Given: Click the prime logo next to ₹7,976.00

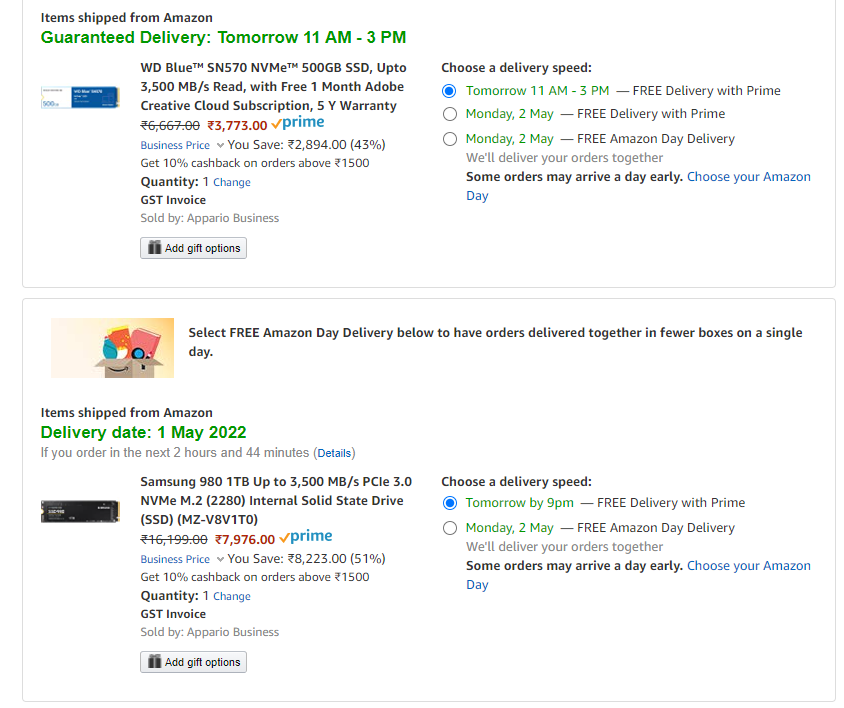Looking at the screenshot, I should (x=306, y=537).
